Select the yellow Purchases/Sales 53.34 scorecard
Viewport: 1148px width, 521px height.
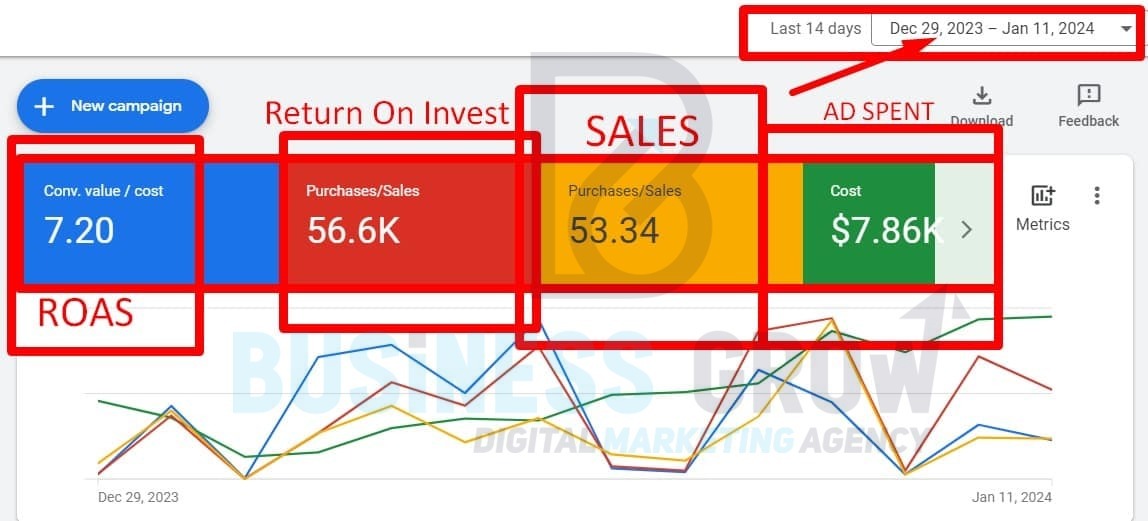click(673, 223)
